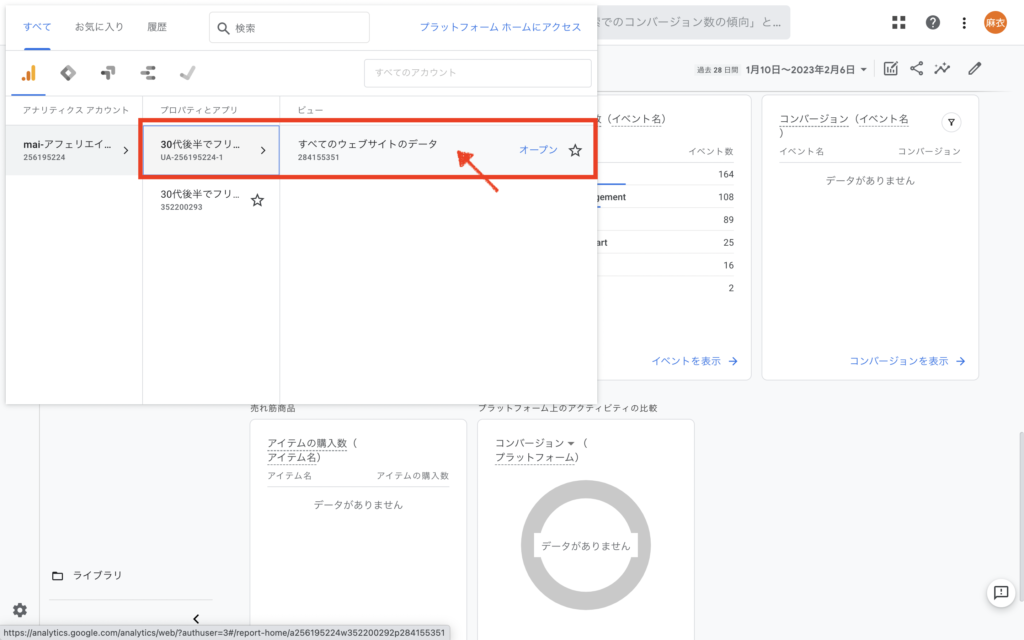Viewport: 1024px width, 640px height.
Task: Click the event count value 108
Action: 726,197
